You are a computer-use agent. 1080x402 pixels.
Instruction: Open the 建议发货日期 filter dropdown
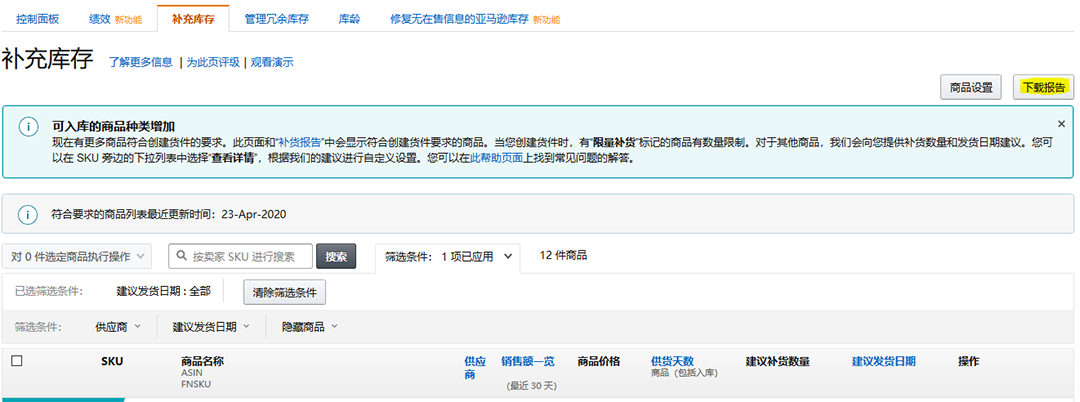pyautogui.click(x=211, y=327)
